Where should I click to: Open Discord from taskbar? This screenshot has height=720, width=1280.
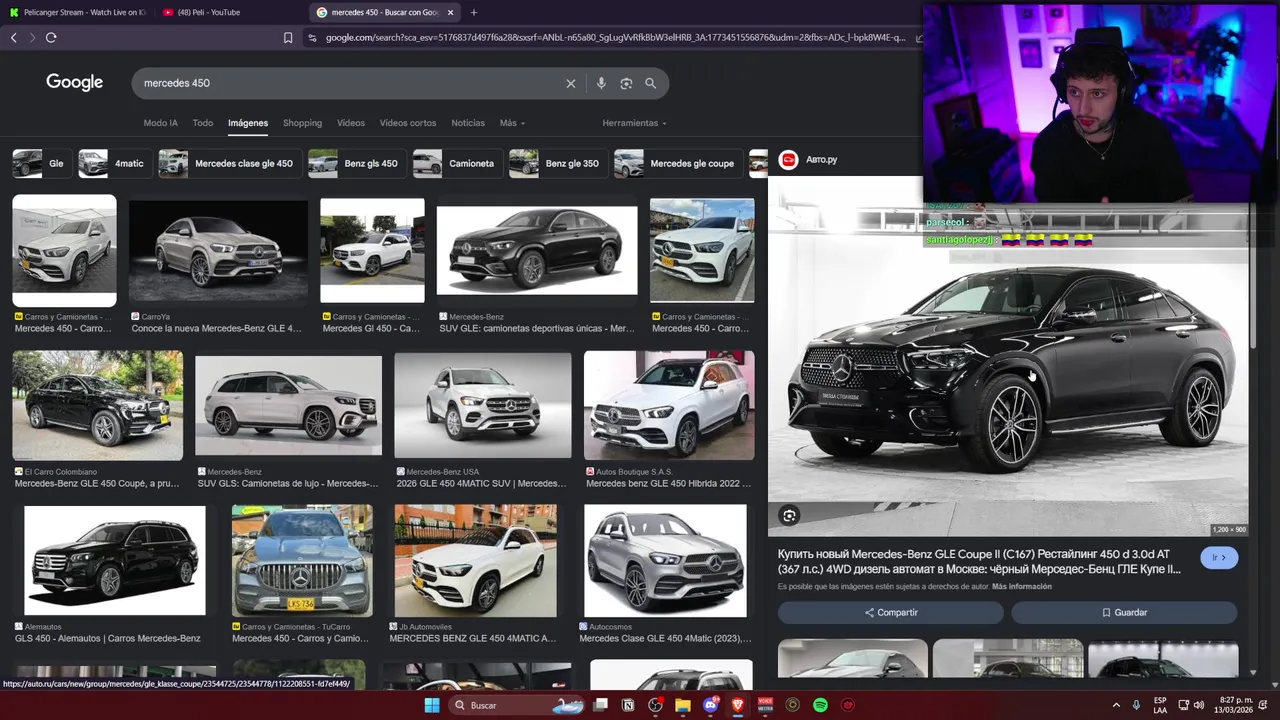point(711,705)
